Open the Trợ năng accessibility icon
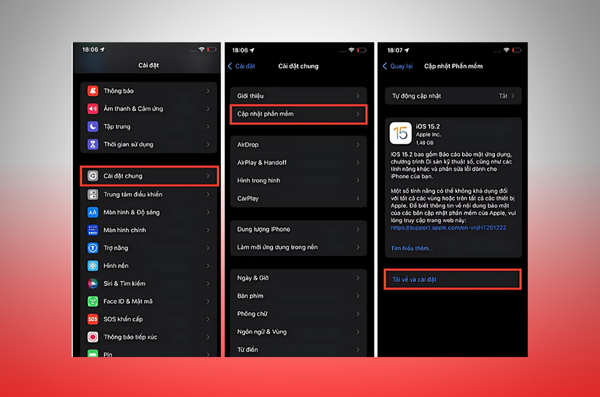600x397 pixels. (x=93, y=248)
